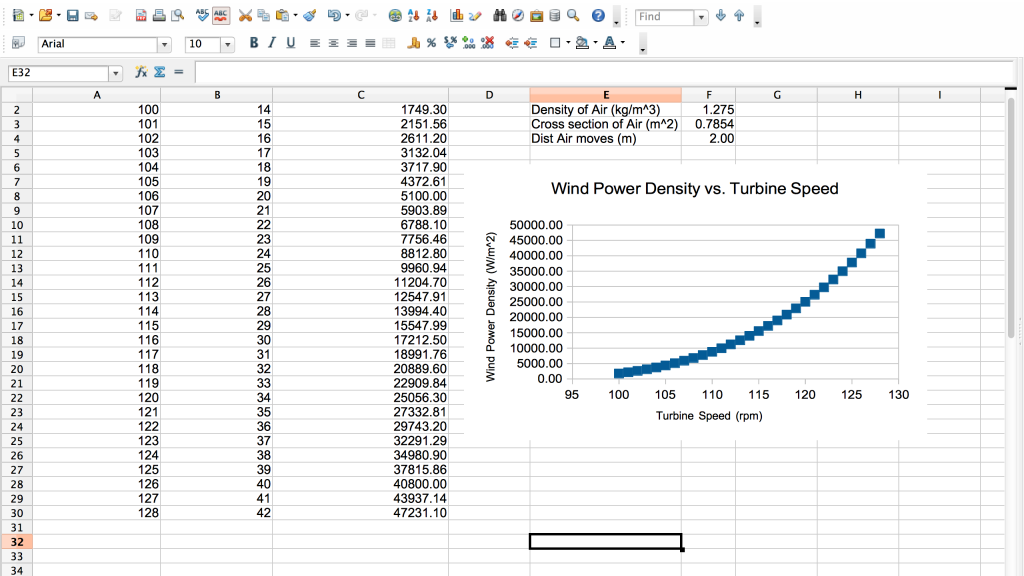
Task: Open the background color dropdown
Action: [x=595, y=43]
